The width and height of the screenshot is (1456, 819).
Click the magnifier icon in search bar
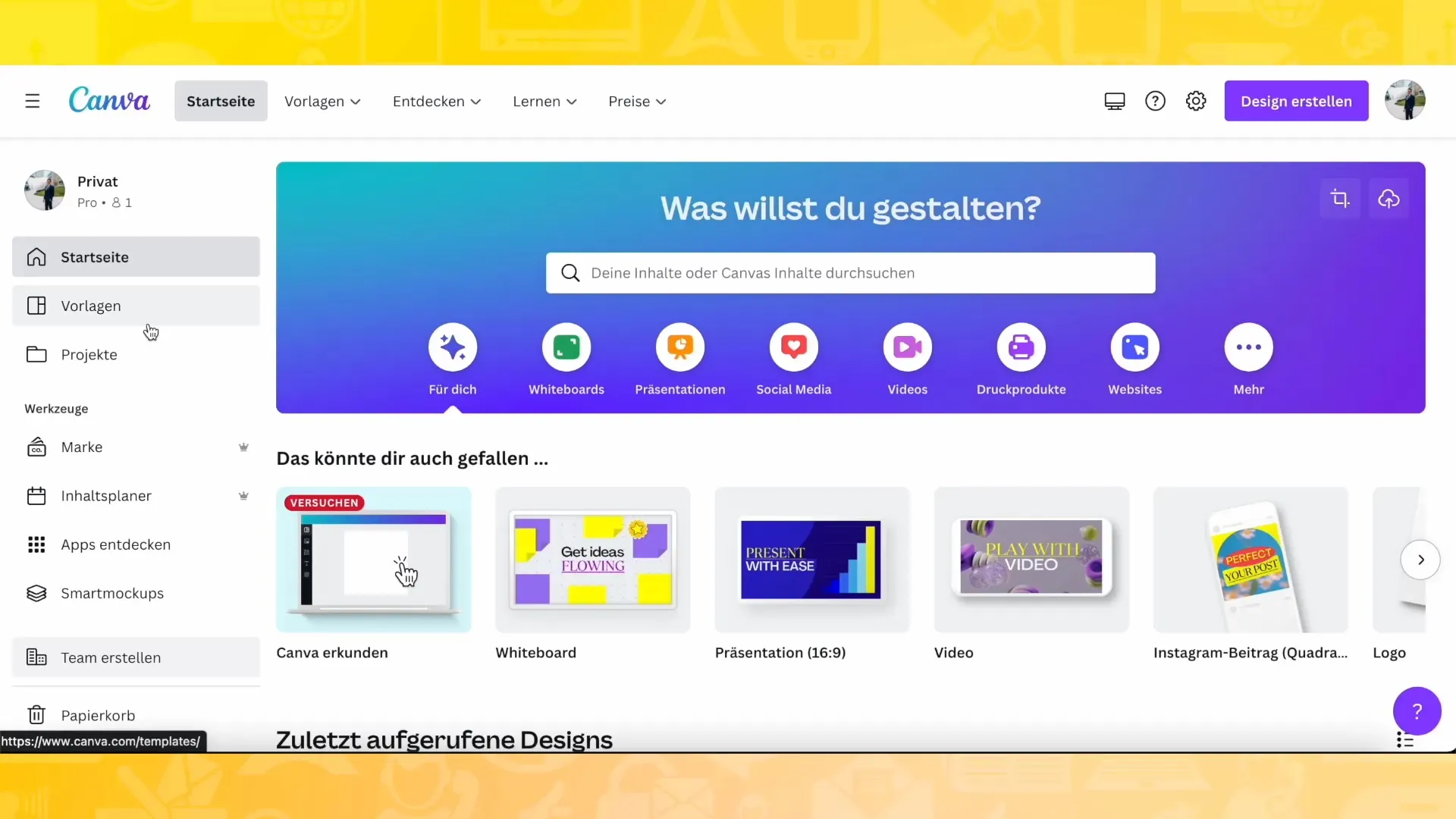coord(570,273)
